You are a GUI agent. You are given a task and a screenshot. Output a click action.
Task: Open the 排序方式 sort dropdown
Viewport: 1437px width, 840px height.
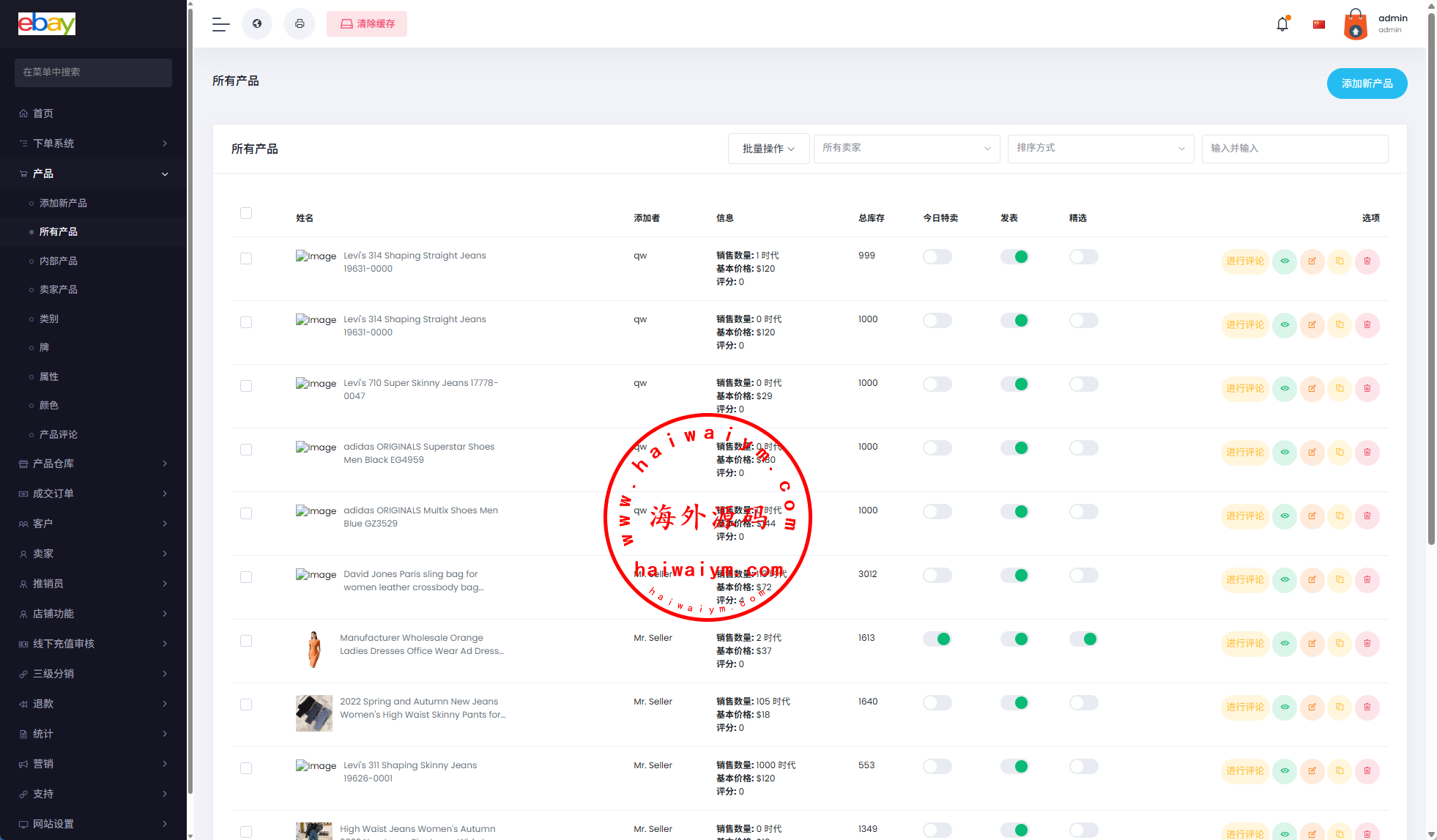(x=1100, y=149)
